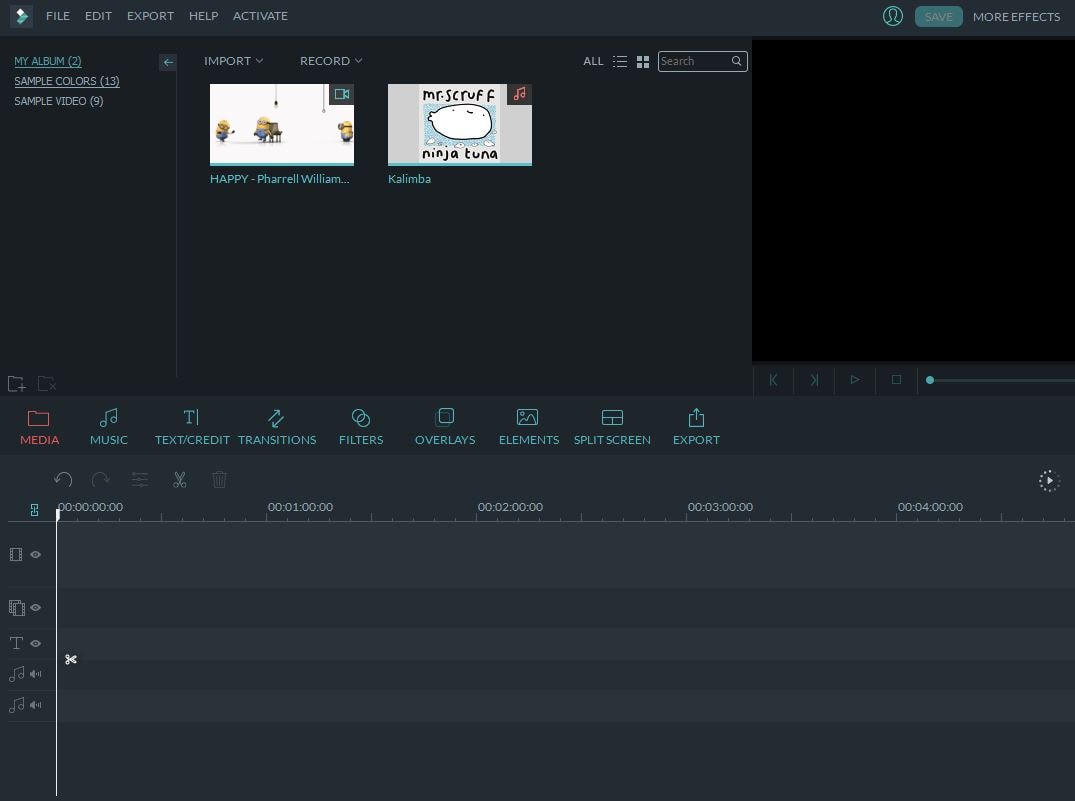Add a new folder to the album list

click(x=16, y=383)
